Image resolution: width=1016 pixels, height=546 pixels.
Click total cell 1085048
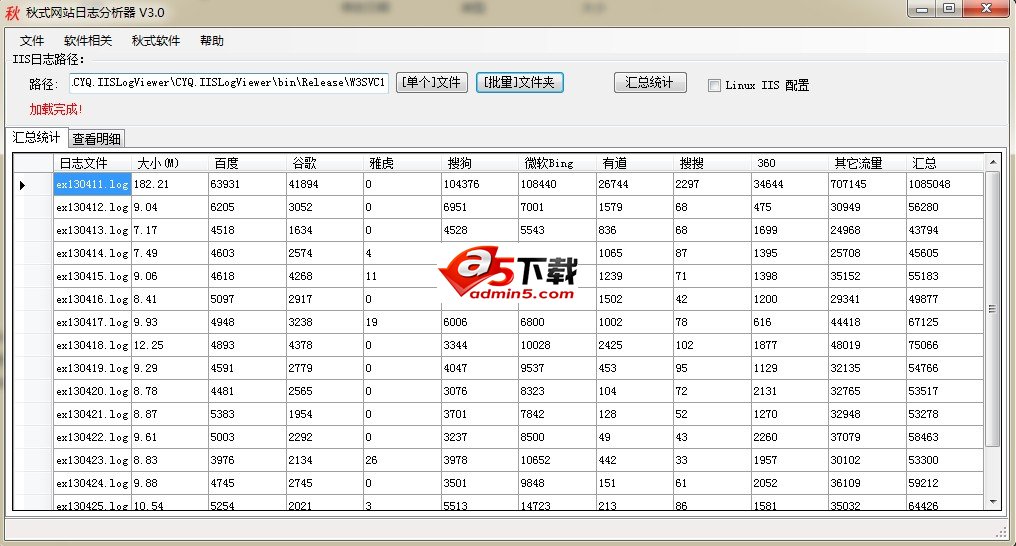[944, 184]
